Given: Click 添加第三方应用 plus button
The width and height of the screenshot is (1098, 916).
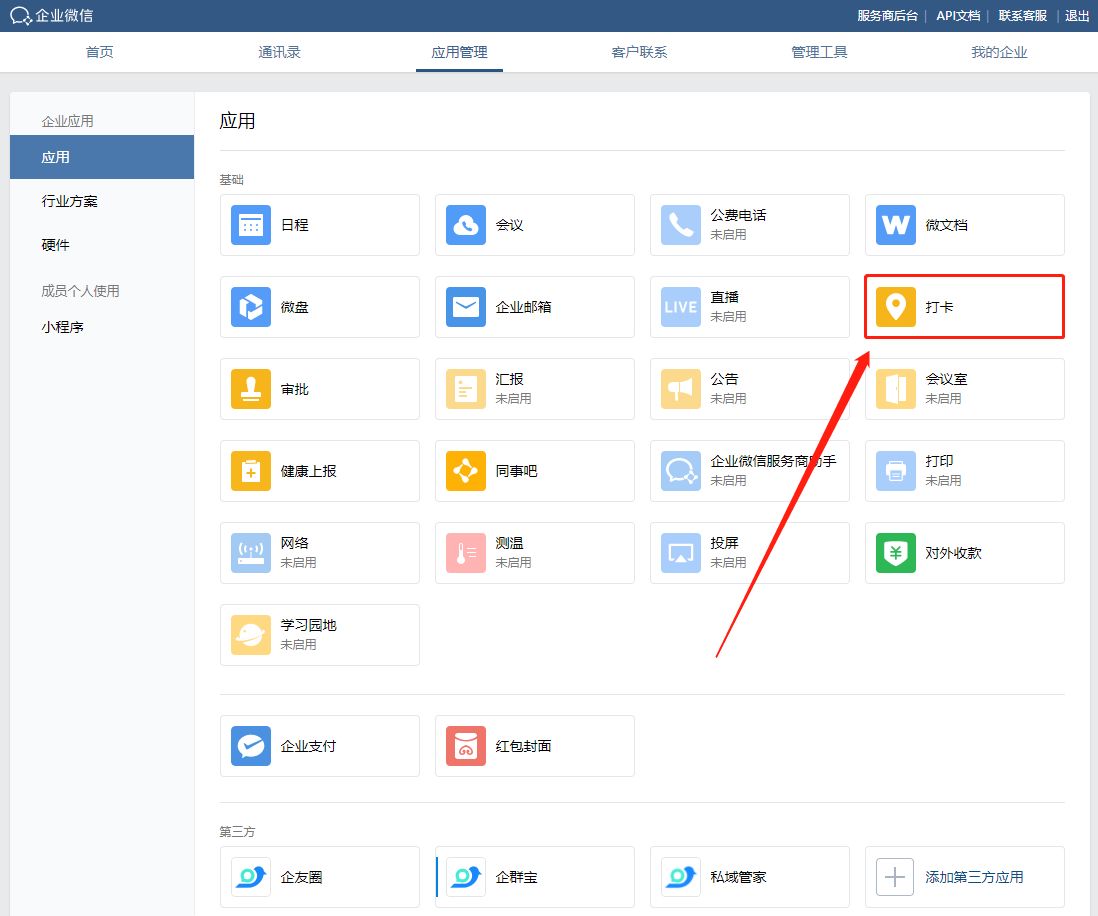Looking at the screenshot, I should pos(895,877).
